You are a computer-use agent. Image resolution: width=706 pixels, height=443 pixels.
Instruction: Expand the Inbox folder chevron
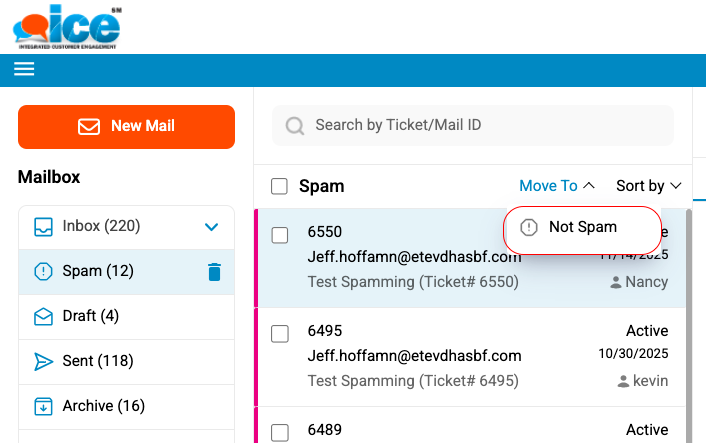click(x=211, y=227)
